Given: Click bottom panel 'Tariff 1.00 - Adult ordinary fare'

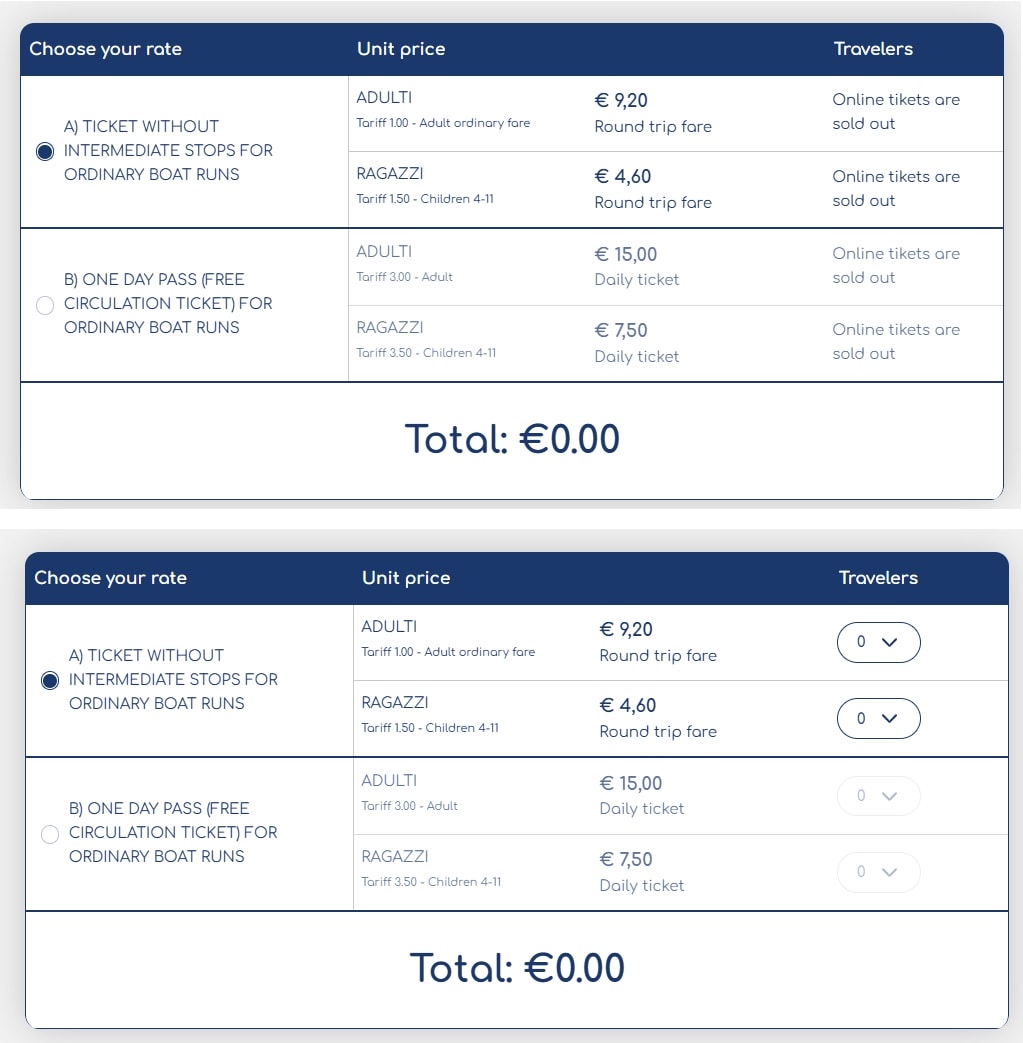Looking at the screenshot, I should click(x=448, y=652).
